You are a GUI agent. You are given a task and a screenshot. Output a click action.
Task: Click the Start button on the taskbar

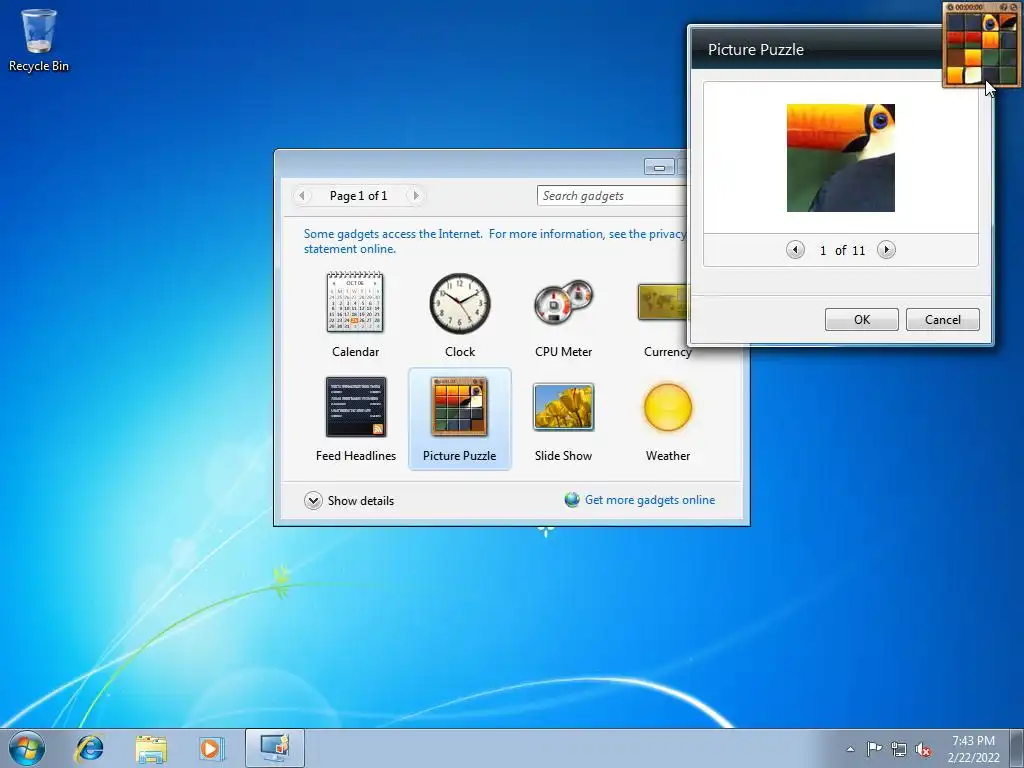(x=26, y=748)
